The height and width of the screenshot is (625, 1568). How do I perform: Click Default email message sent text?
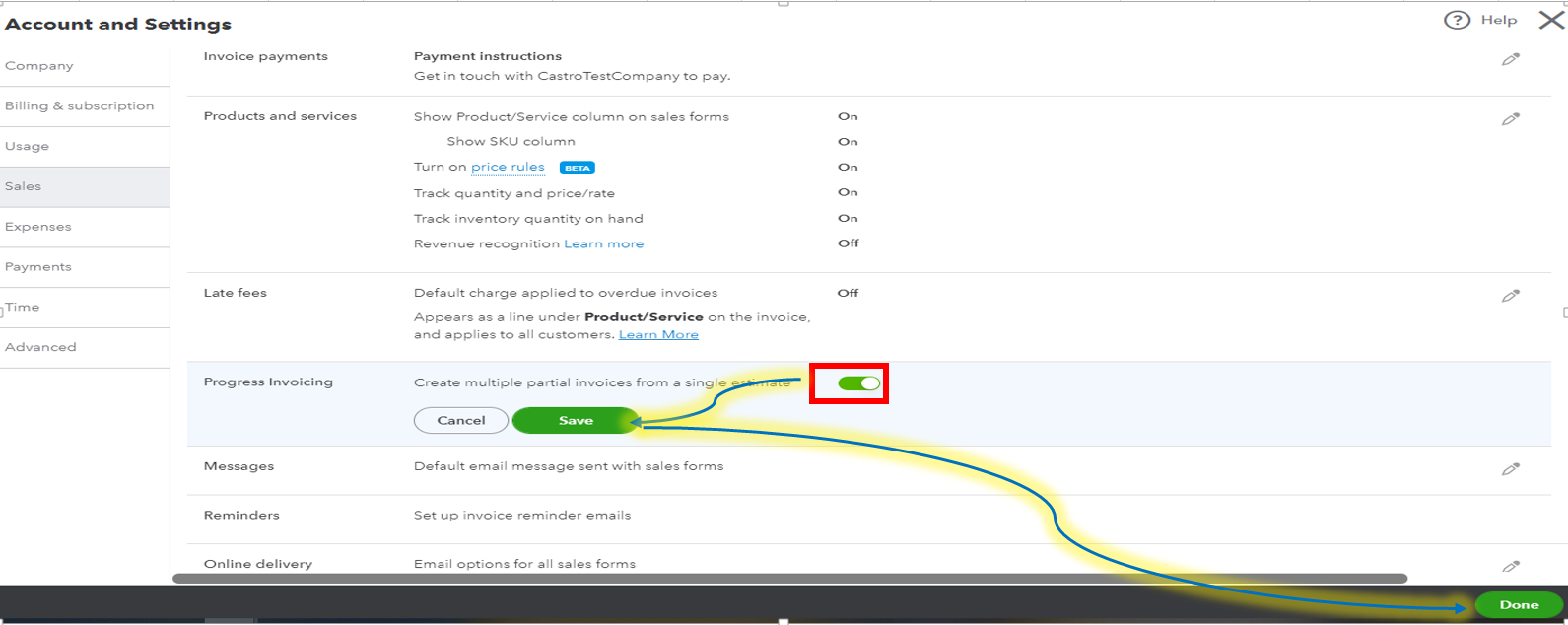[x=569, y=466]
